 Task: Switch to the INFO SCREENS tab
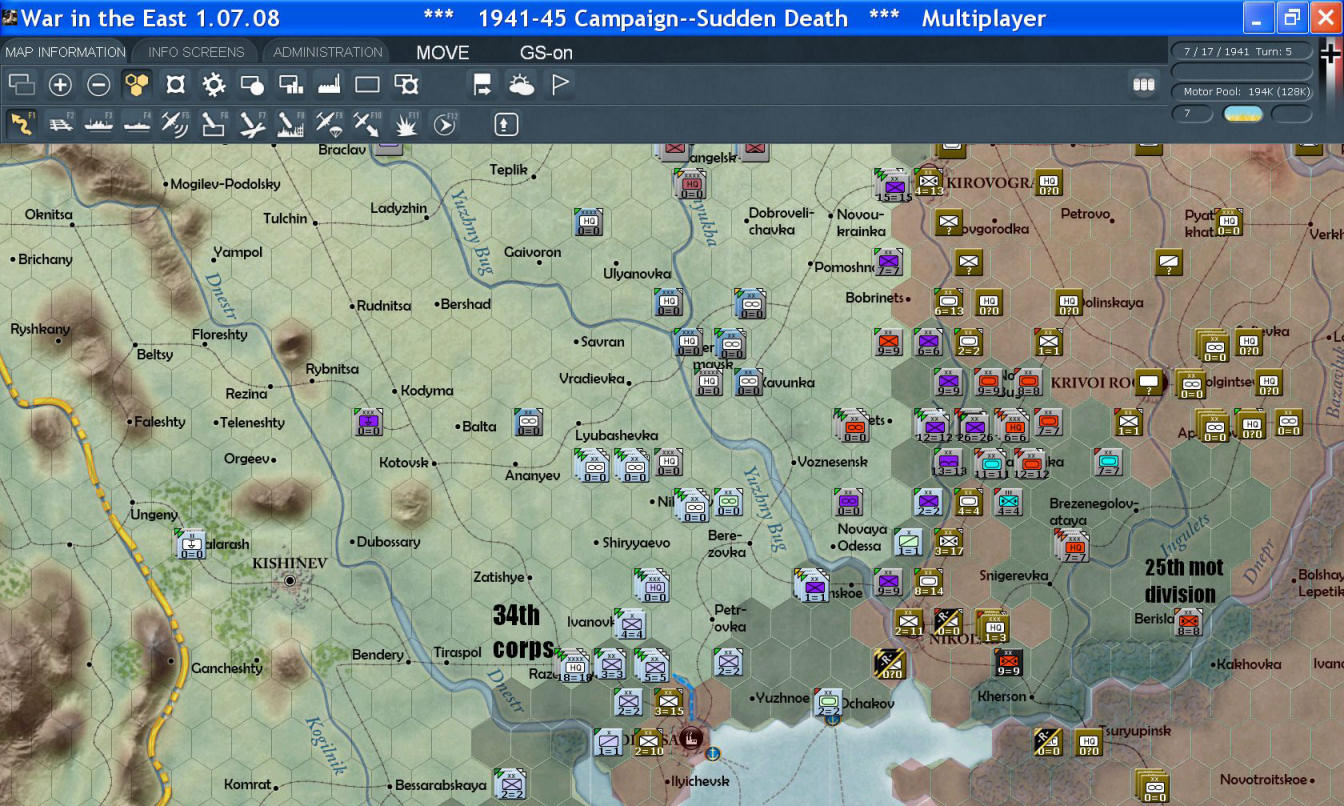point(196,52)
